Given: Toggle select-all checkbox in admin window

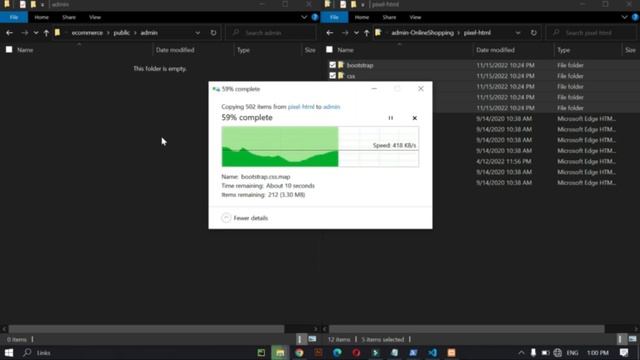Looking at the screenshot, I should tap(9, 50).
